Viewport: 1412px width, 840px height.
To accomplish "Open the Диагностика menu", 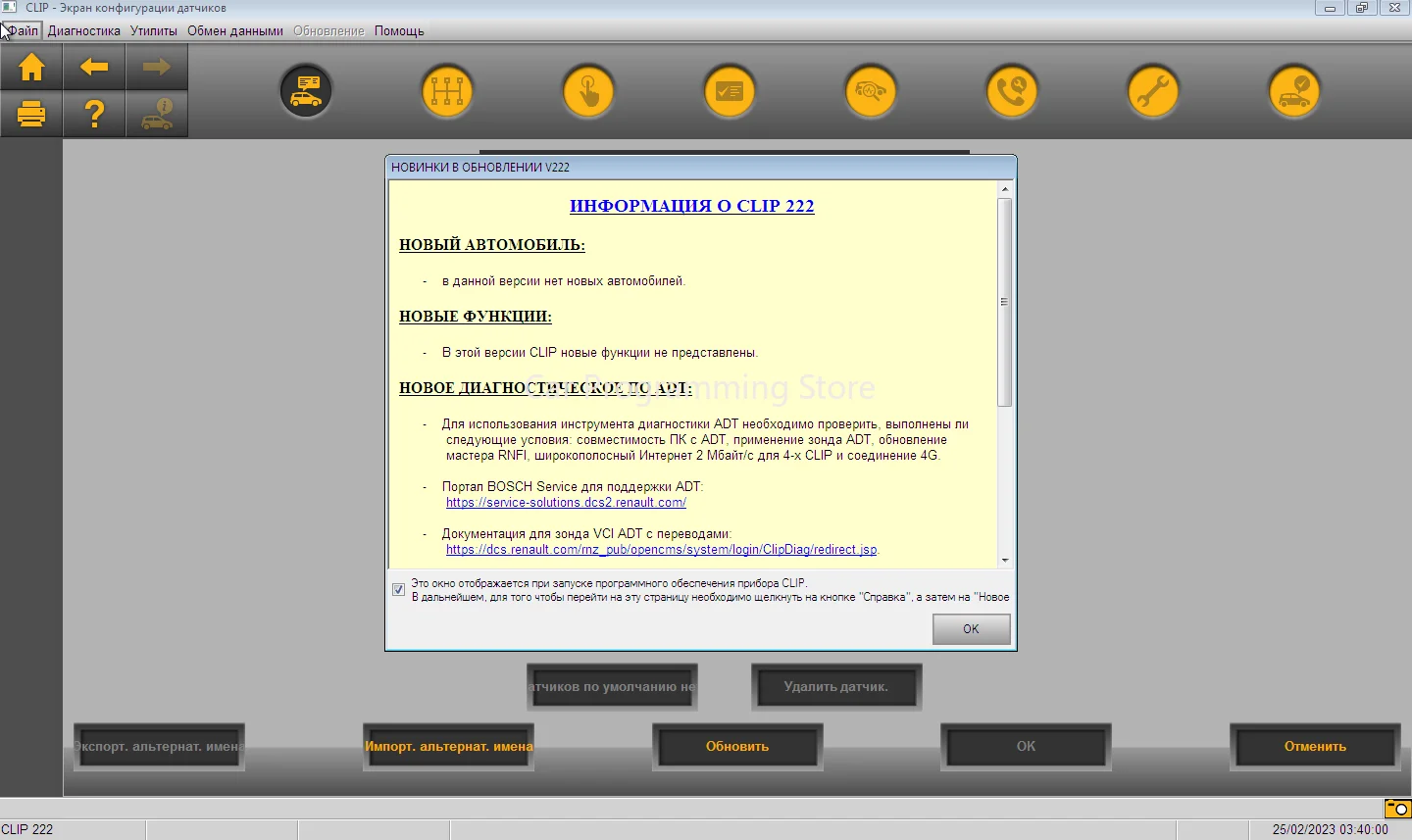I will pyautogui.click(x=84, y=30).
